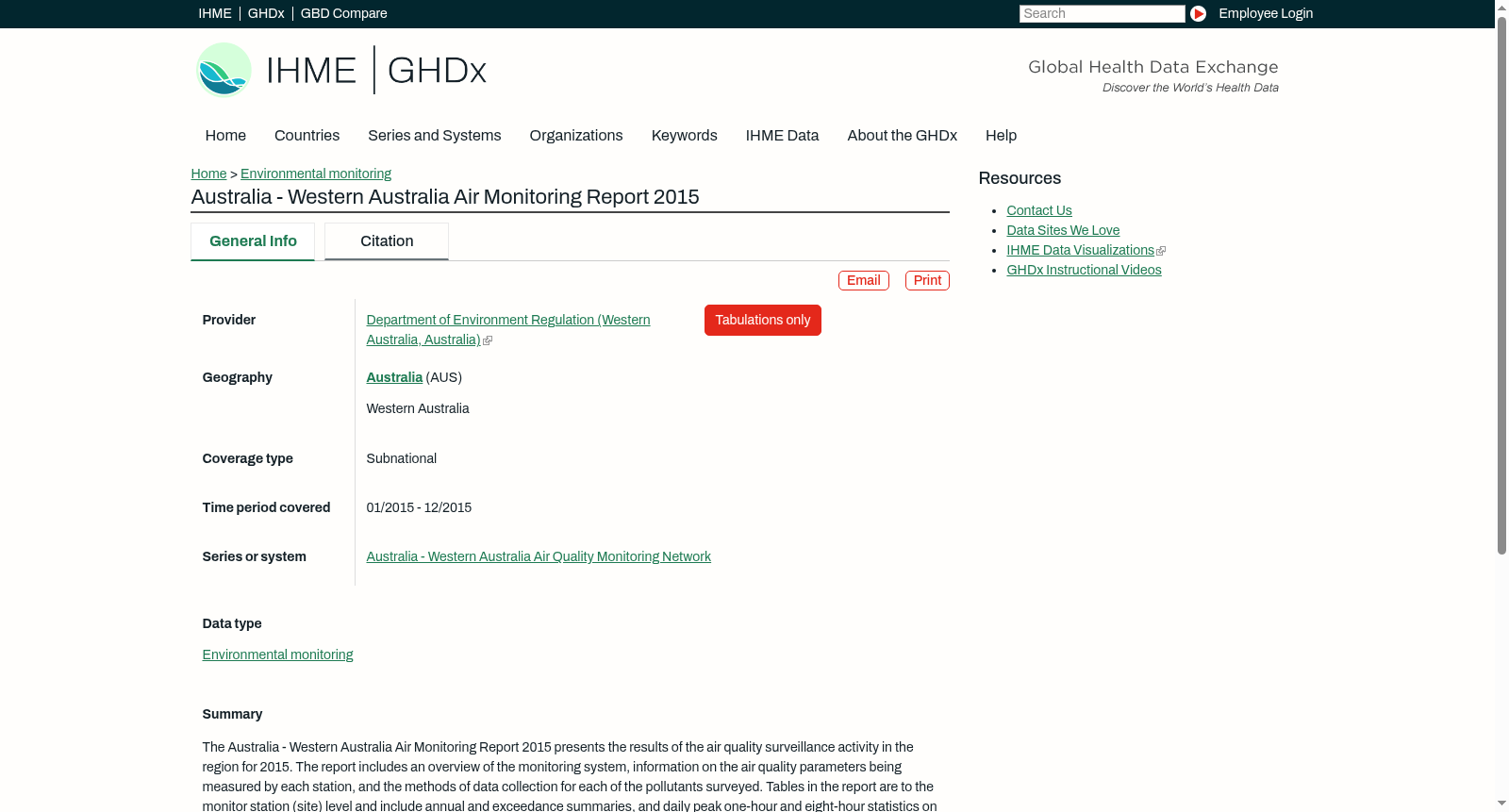Click the 'Series or system' field label
1509x812 pixels.
(255, 556)
